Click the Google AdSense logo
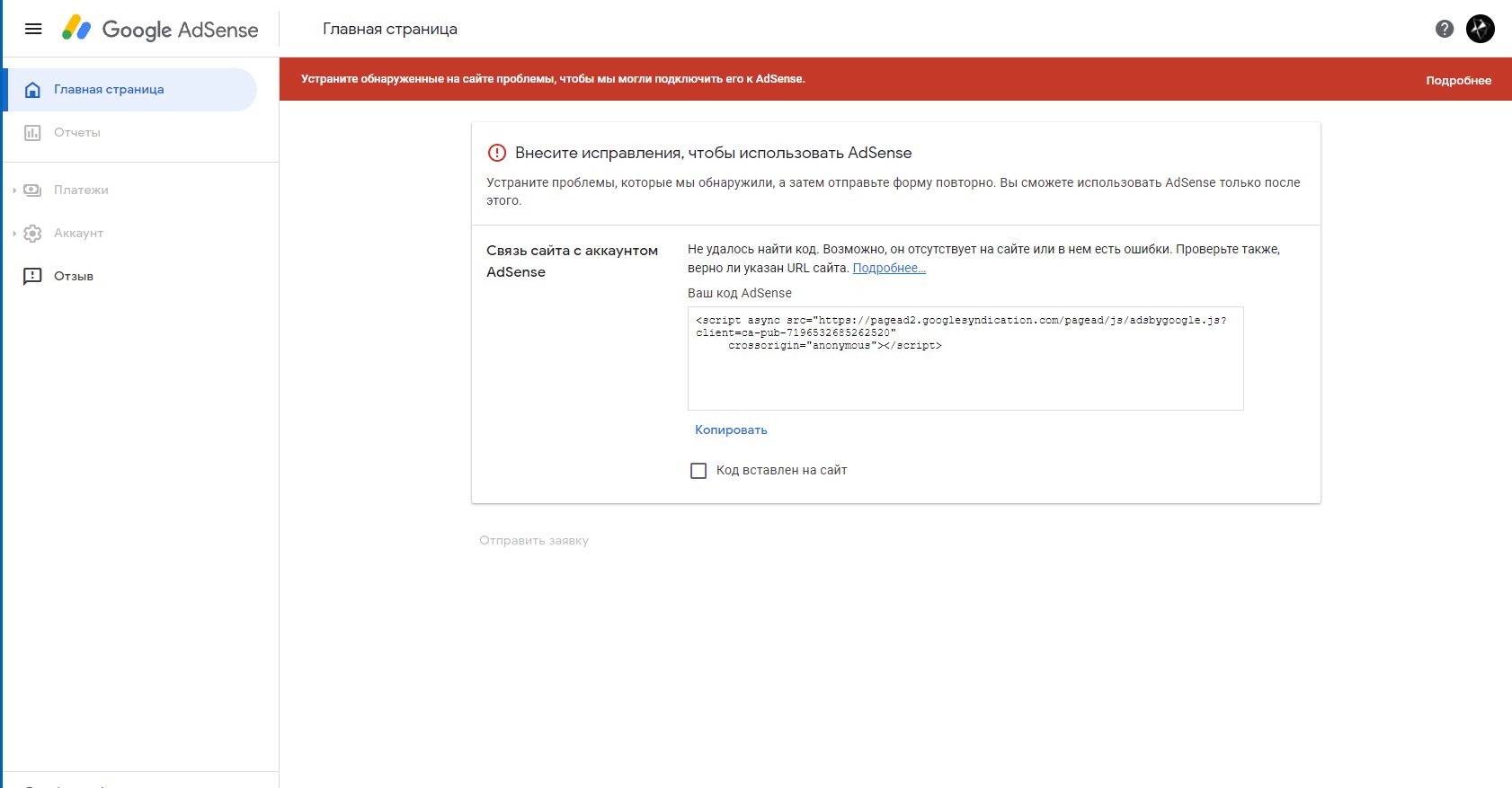Image resolution: width=1512 pixels, height=788 pixels. (160, 29)
